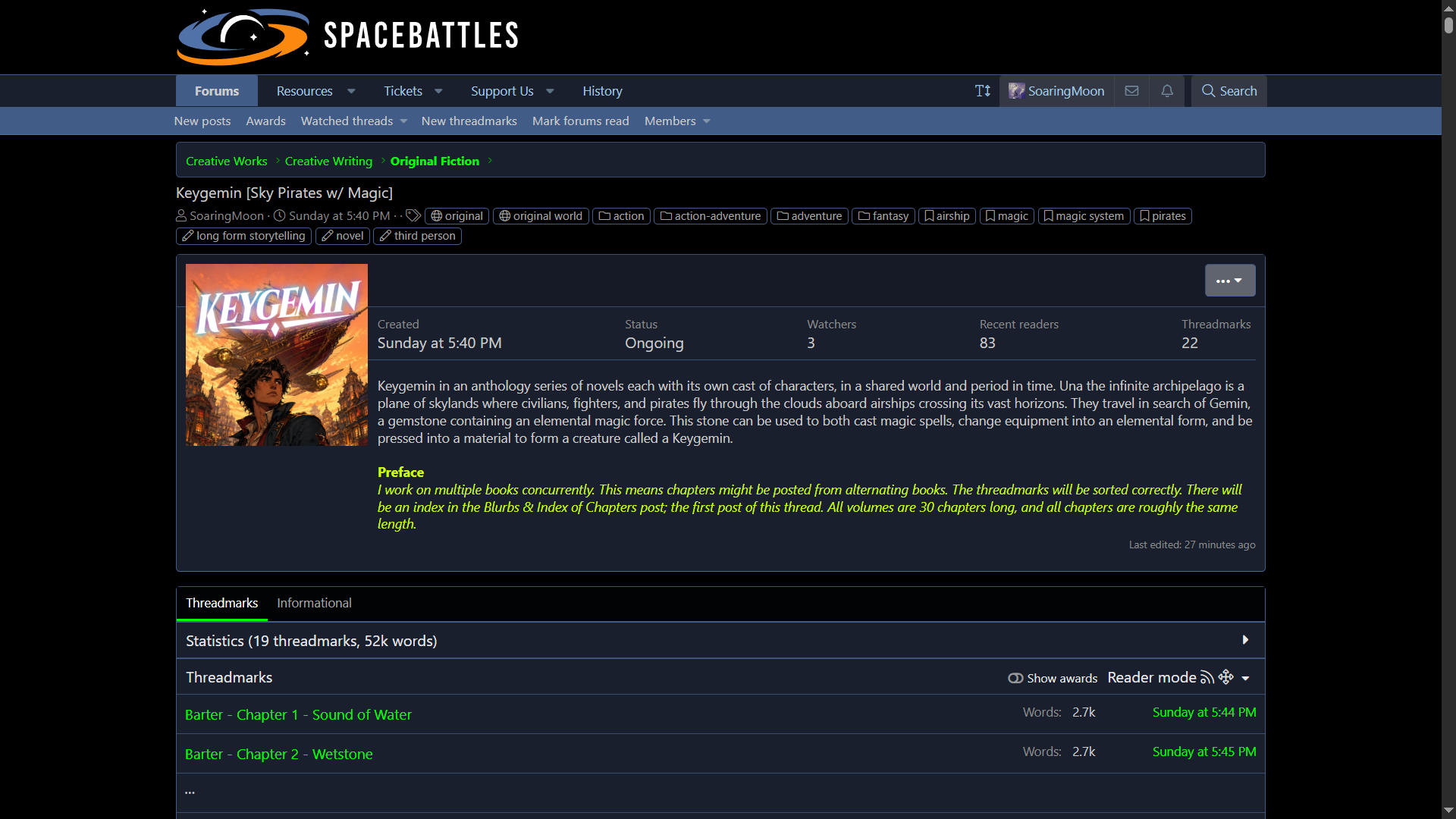Open the Tickets menu item
Viewport: 1456px width, 819px height.
403,91
